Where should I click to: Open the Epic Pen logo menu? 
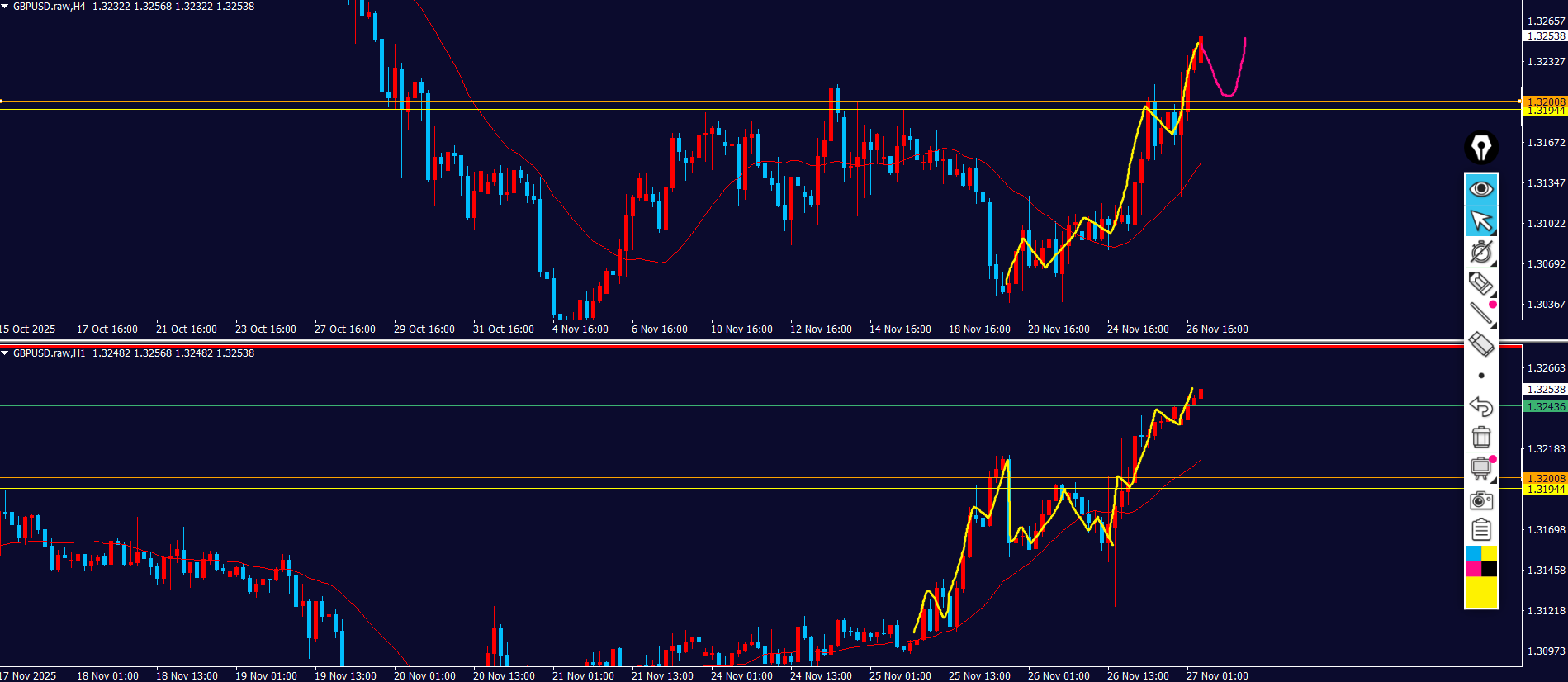click(1481, 148)
